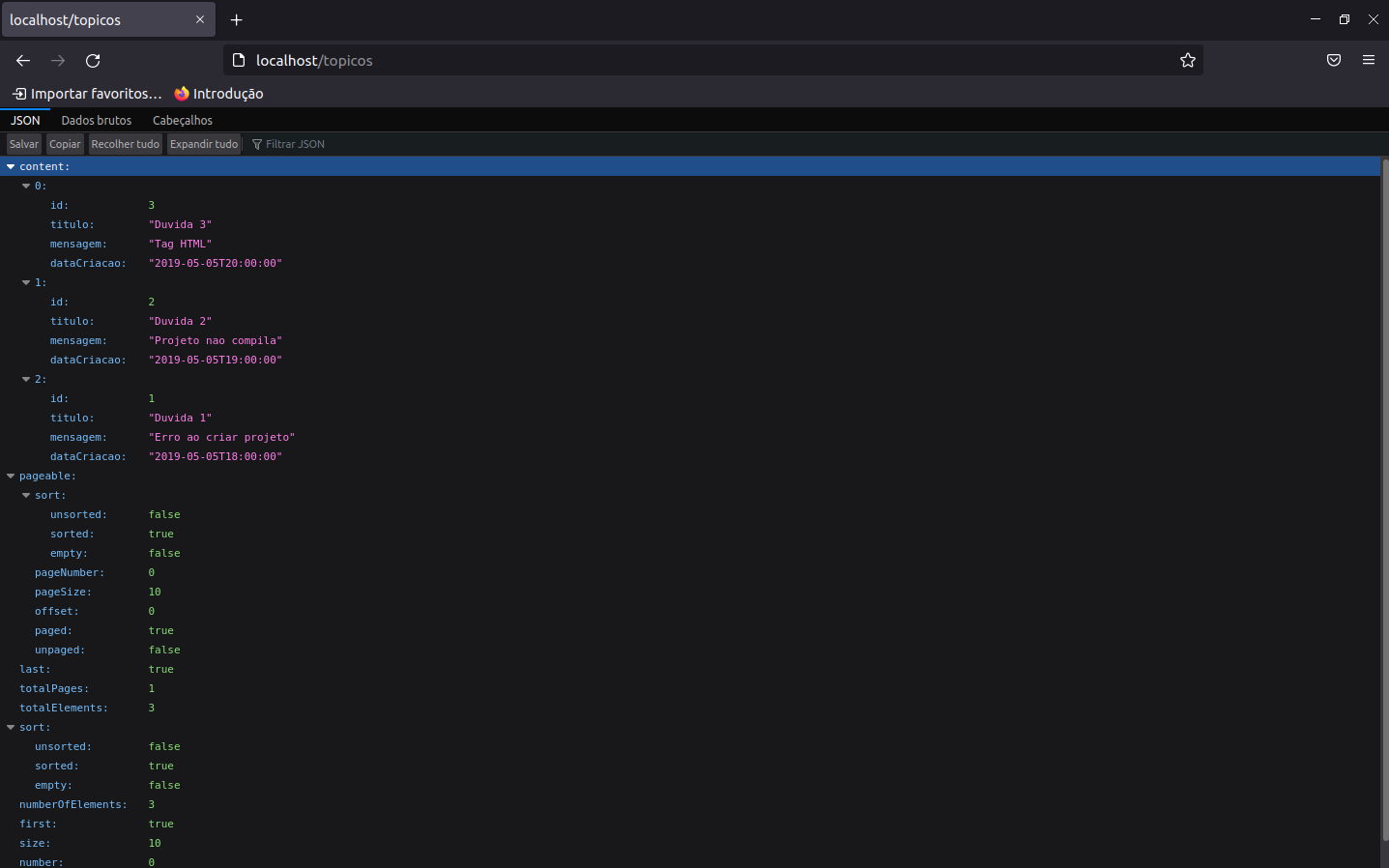
Task: Select the value "Duvida 2"
Action: [x=180, y=321]
